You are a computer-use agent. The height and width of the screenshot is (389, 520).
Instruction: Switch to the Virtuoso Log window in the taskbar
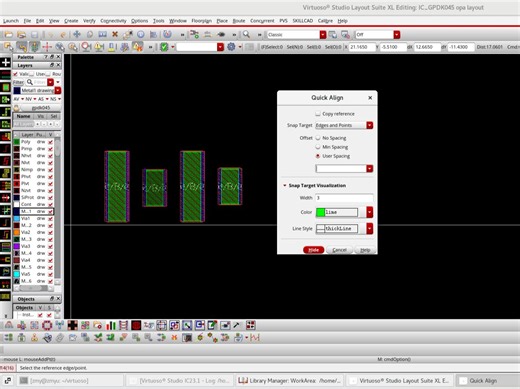tap(180, 380)
